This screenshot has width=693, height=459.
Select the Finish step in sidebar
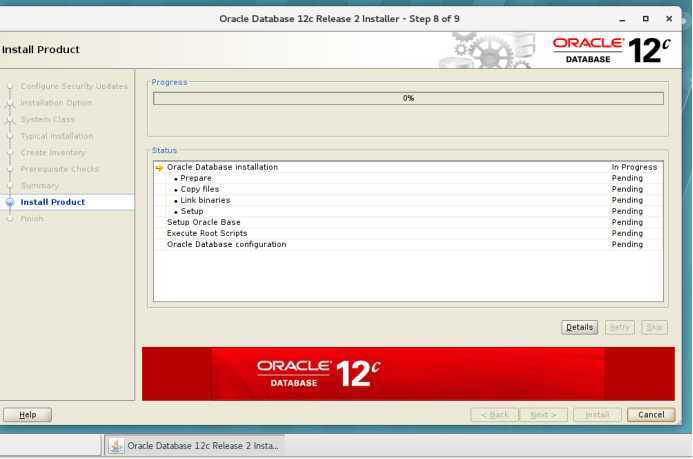click(32, 219)
